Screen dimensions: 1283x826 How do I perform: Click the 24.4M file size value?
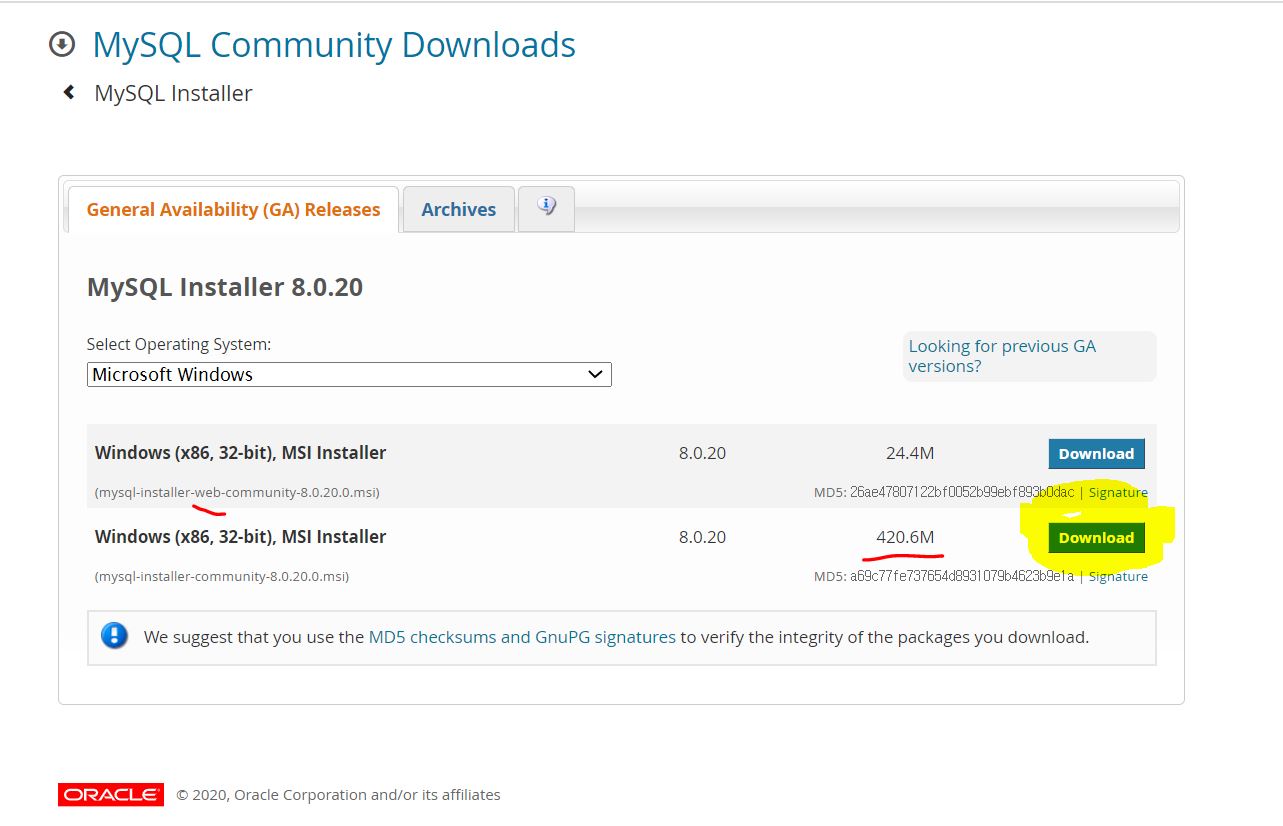point(910,453)
